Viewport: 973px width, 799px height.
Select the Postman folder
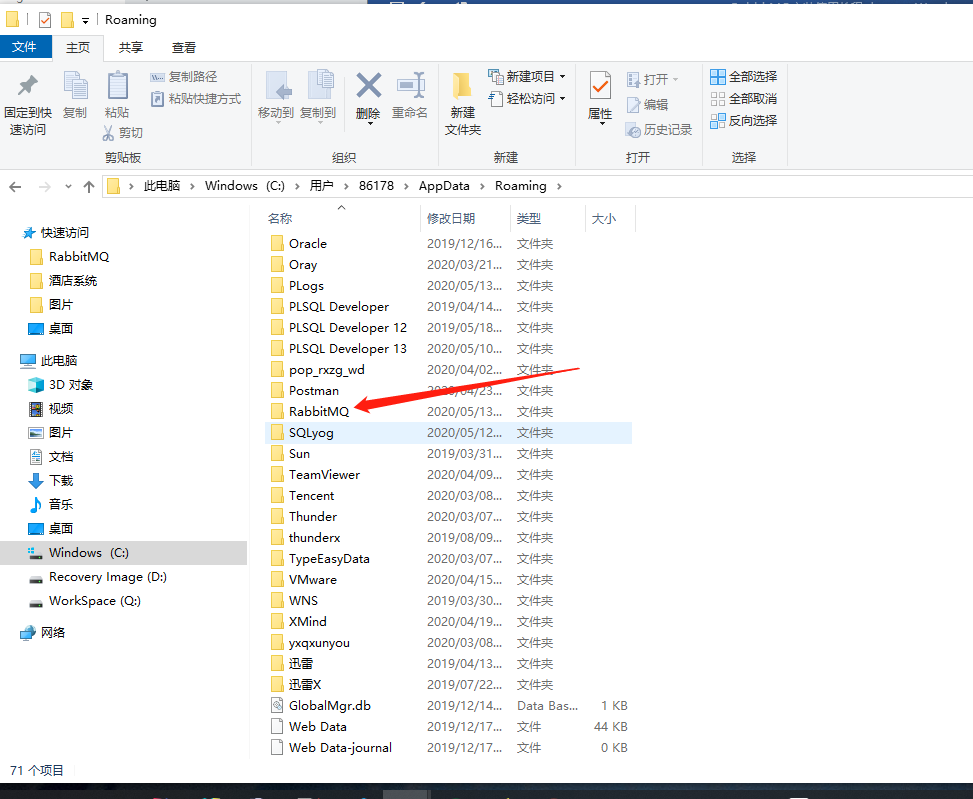coord(448,390)
